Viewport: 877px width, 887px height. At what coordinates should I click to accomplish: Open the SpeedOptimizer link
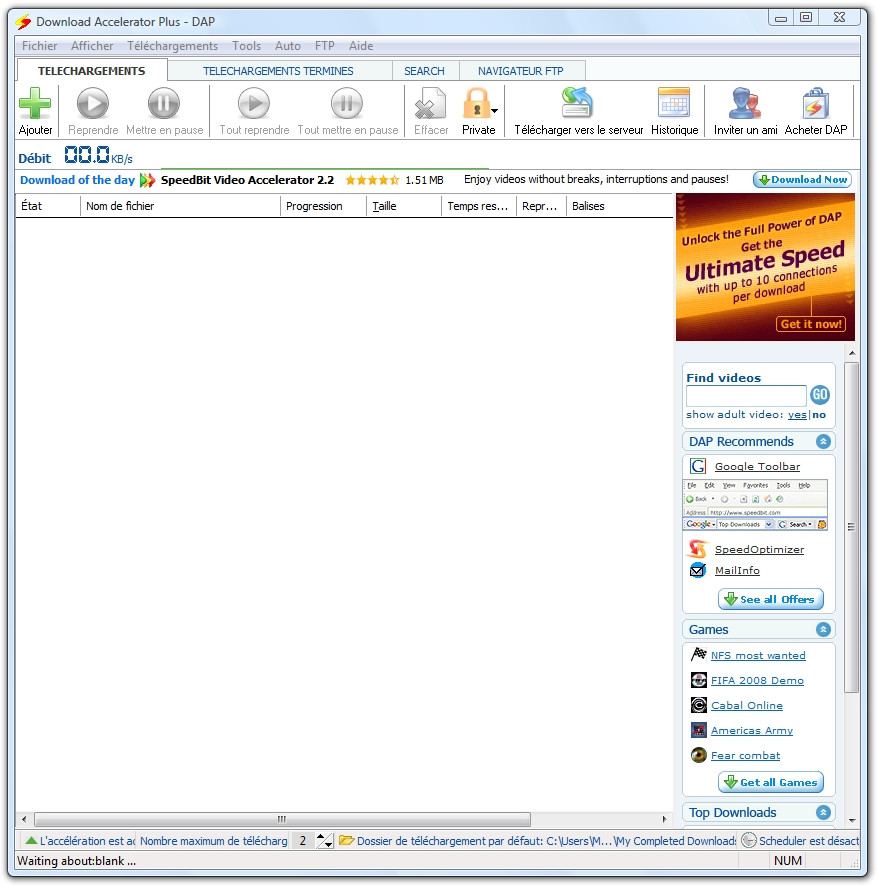(x=759, y=549)
